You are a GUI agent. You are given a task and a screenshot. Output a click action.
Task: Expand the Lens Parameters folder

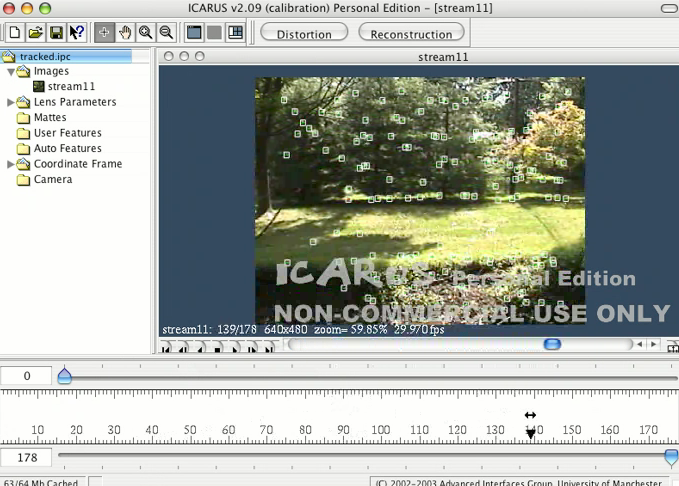tap(10, 102)
